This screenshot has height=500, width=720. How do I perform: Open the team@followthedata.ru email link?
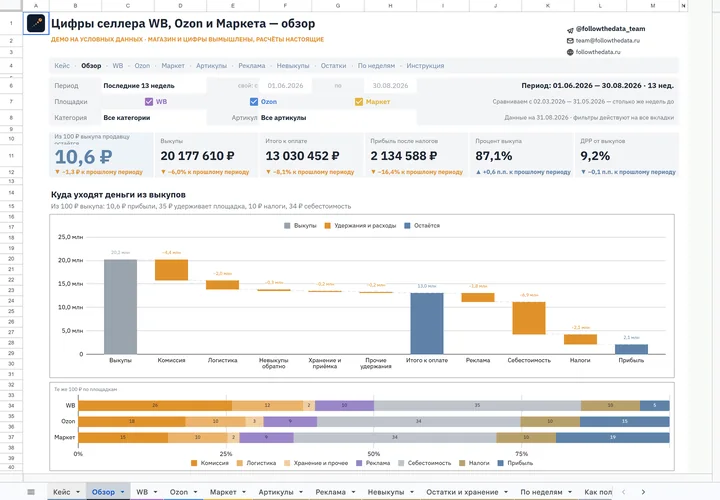pos(608,40)
